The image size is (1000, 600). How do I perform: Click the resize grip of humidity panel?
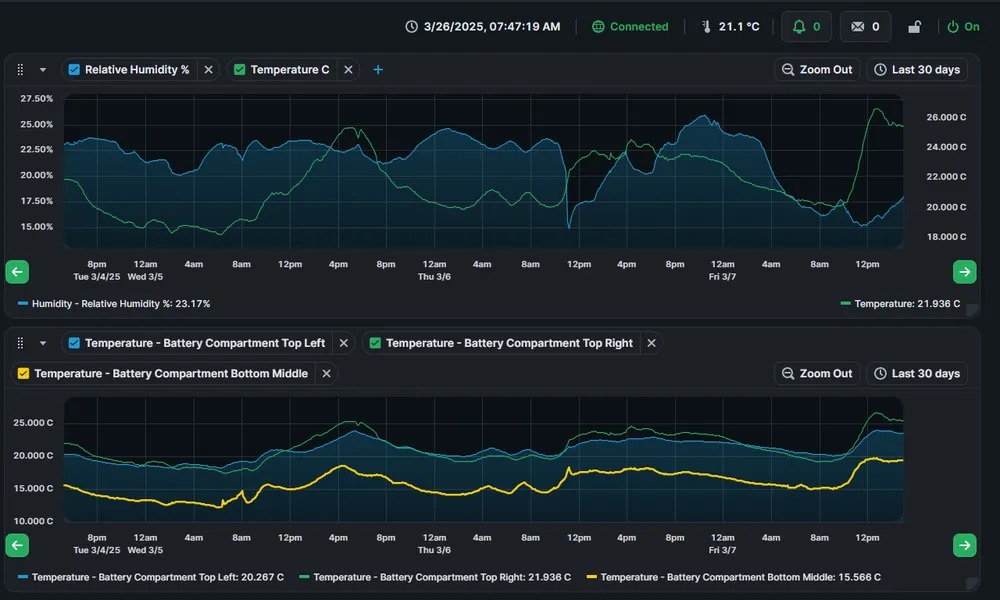(x=972, y=310)
